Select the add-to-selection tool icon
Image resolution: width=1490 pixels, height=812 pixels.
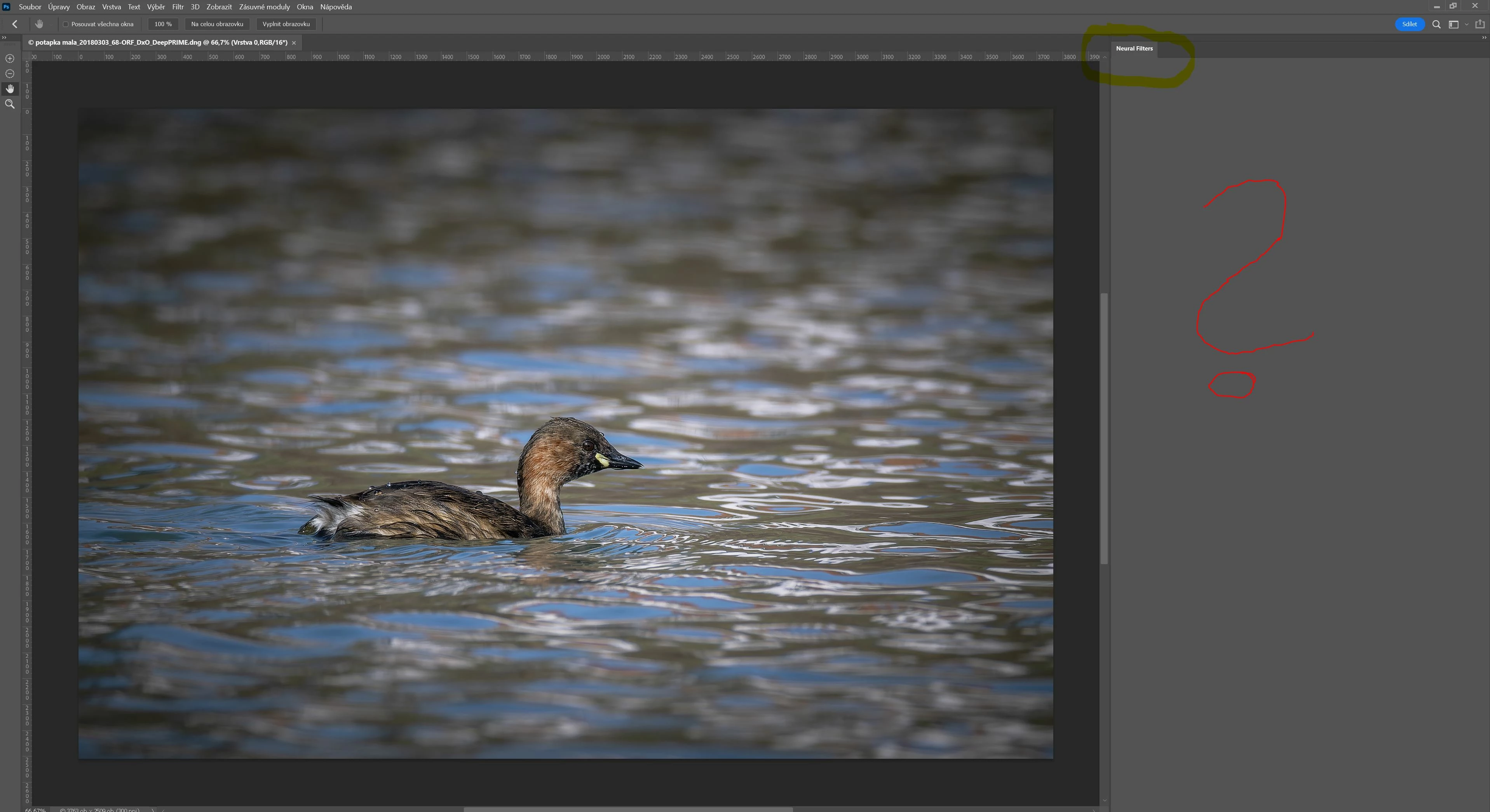[x=10, y=58]
